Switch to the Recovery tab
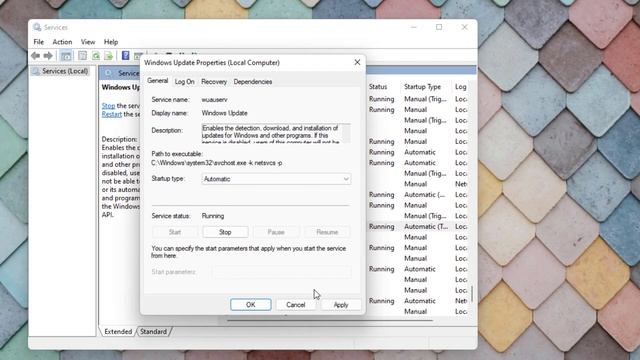640x360 pixels. 214,82
